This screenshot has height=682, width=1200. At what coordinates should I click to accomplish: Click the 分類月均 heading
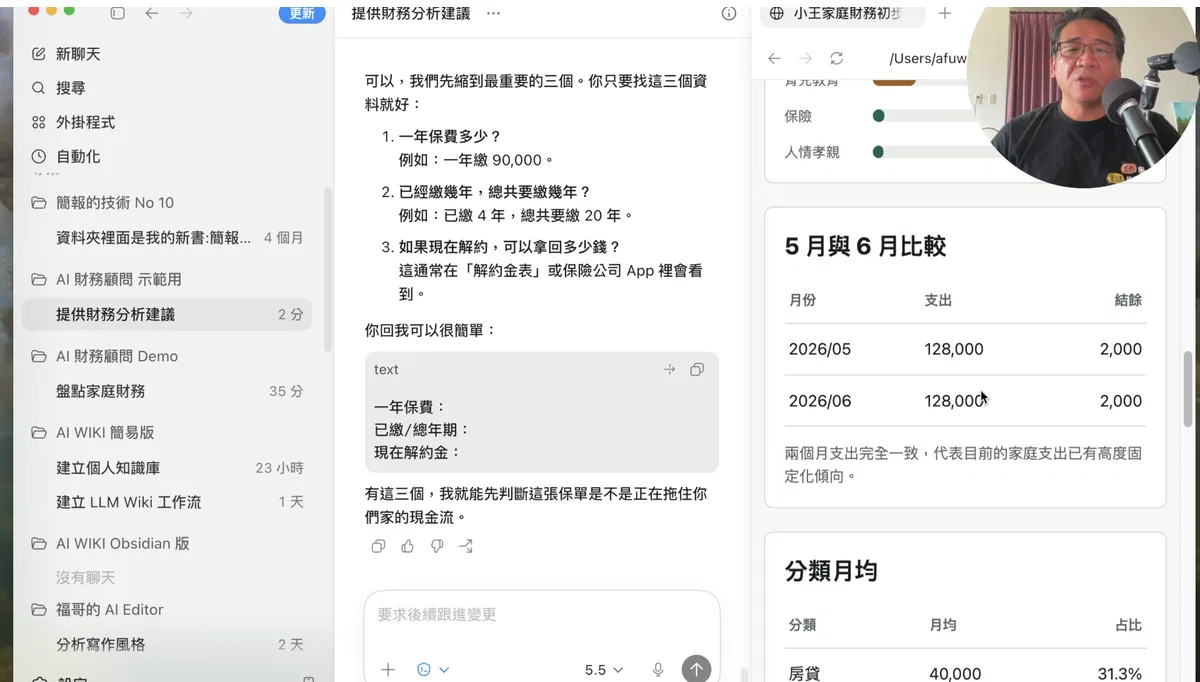[x=831, y=571]
